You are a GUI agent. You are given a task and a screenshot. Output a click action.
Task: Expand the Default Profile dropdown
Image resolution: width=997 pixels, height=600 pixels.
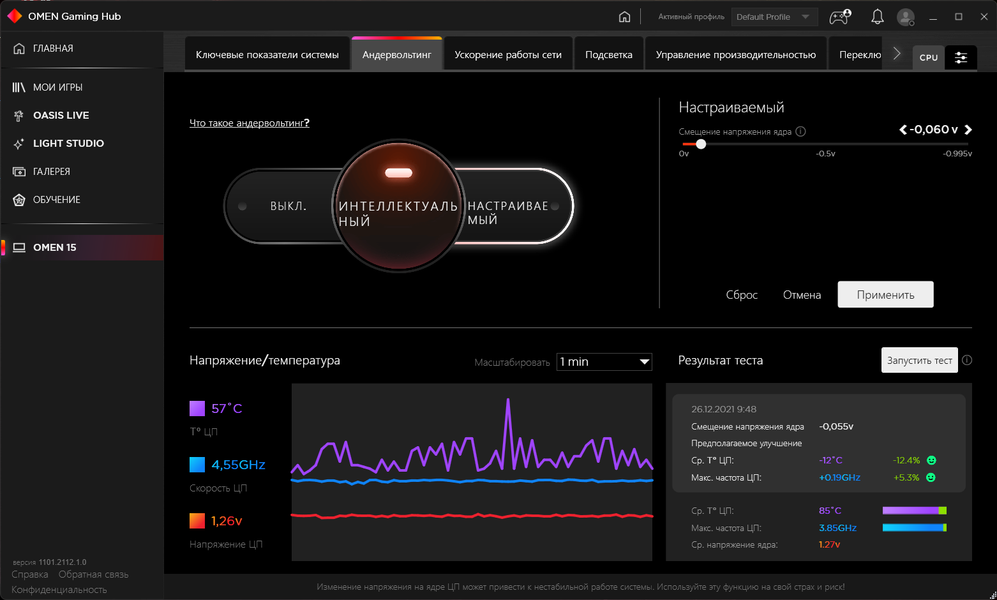773,17
